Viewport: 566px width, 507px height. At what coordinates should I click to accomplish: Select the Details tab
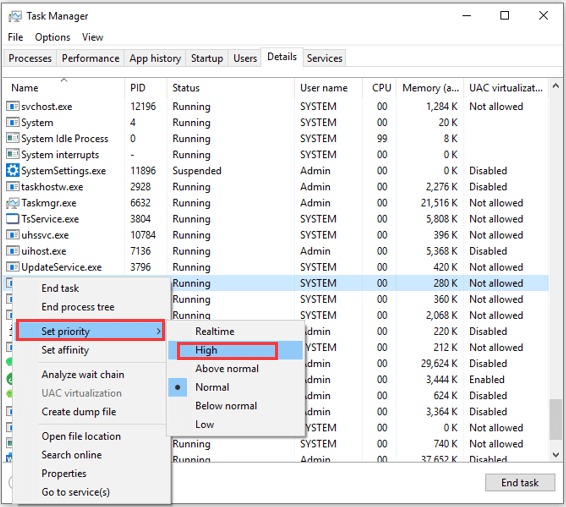click(x=282, y=57)
